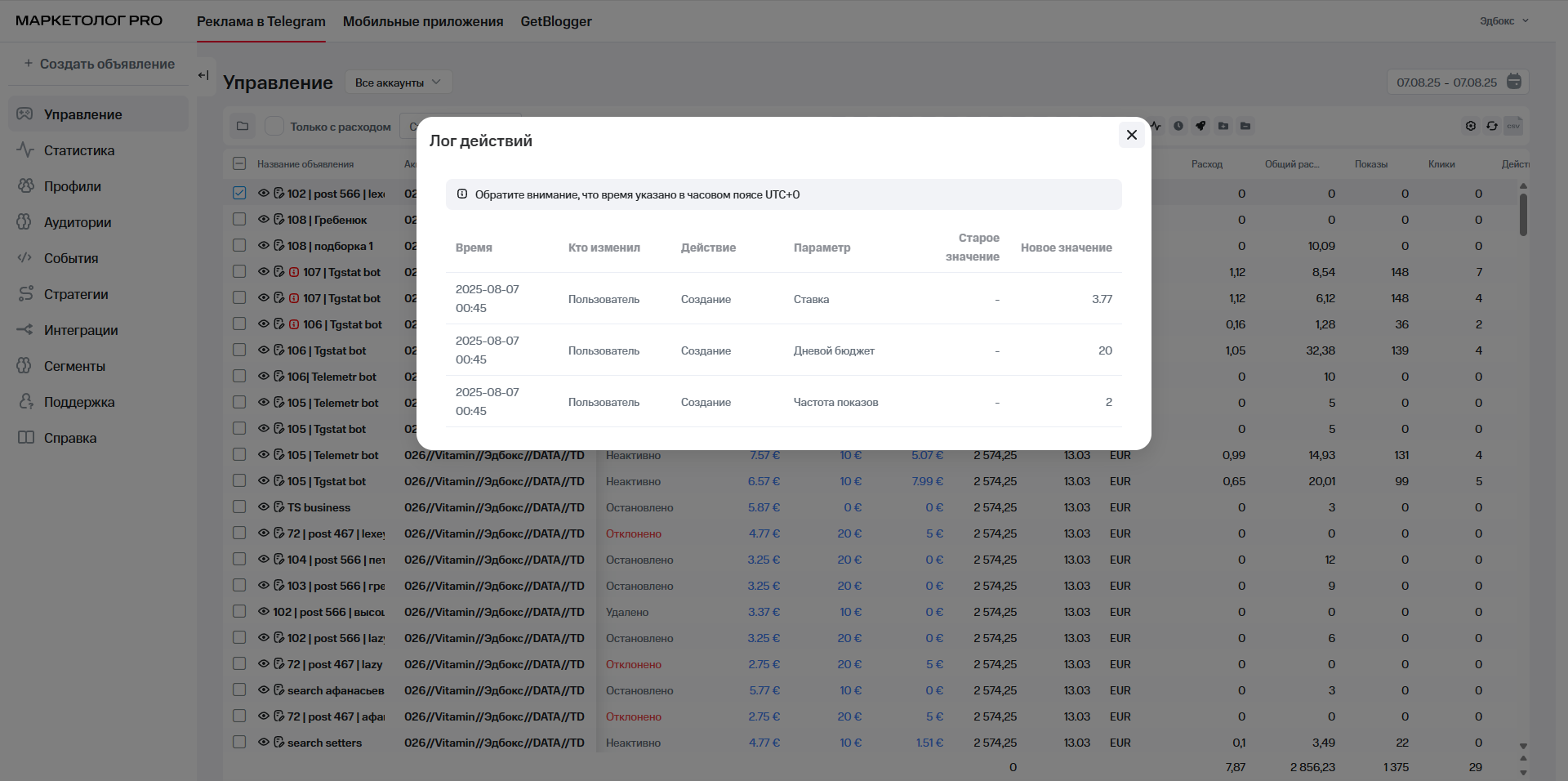Open table settings via the gear icon
1568x781 pixels.
[1470, 126]
